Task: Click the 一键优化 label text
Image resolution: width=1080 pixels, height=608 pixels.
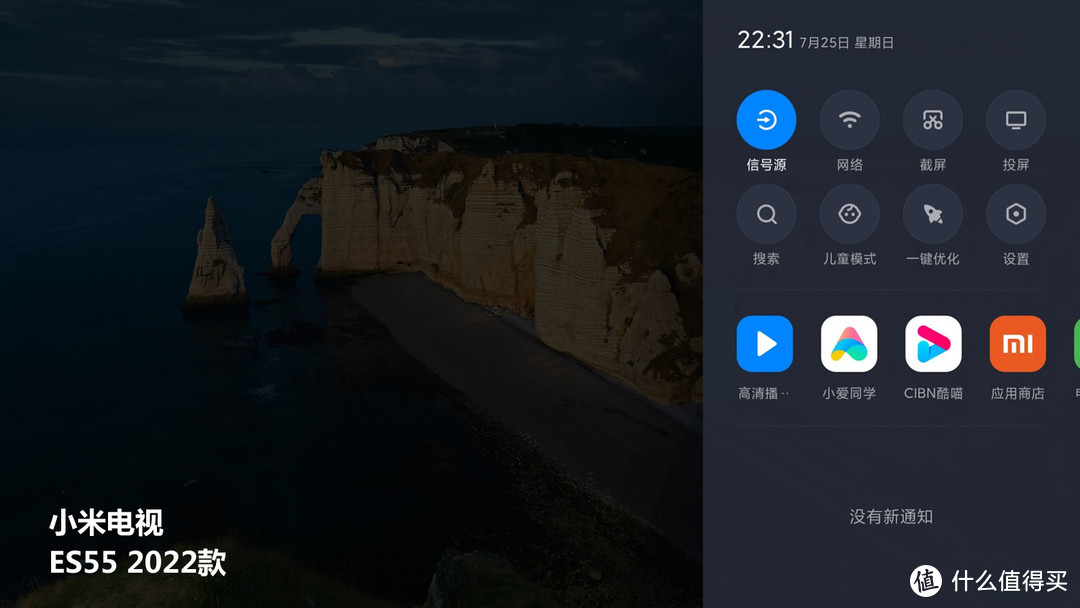Action: pyautogui.click(x=933, y=259)
